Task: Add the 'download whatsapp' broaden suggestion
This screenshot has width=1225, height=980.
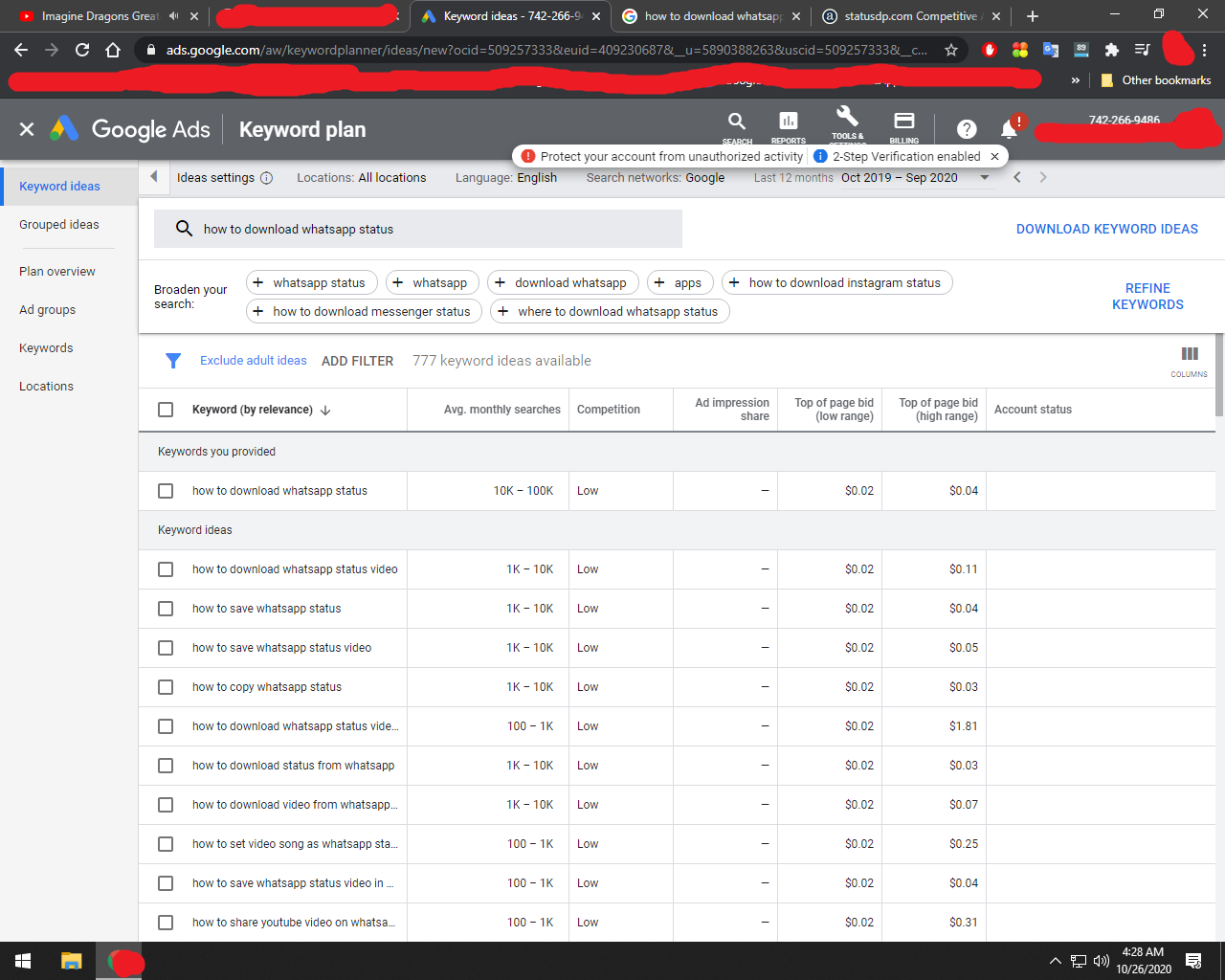Action: (564, 282)
